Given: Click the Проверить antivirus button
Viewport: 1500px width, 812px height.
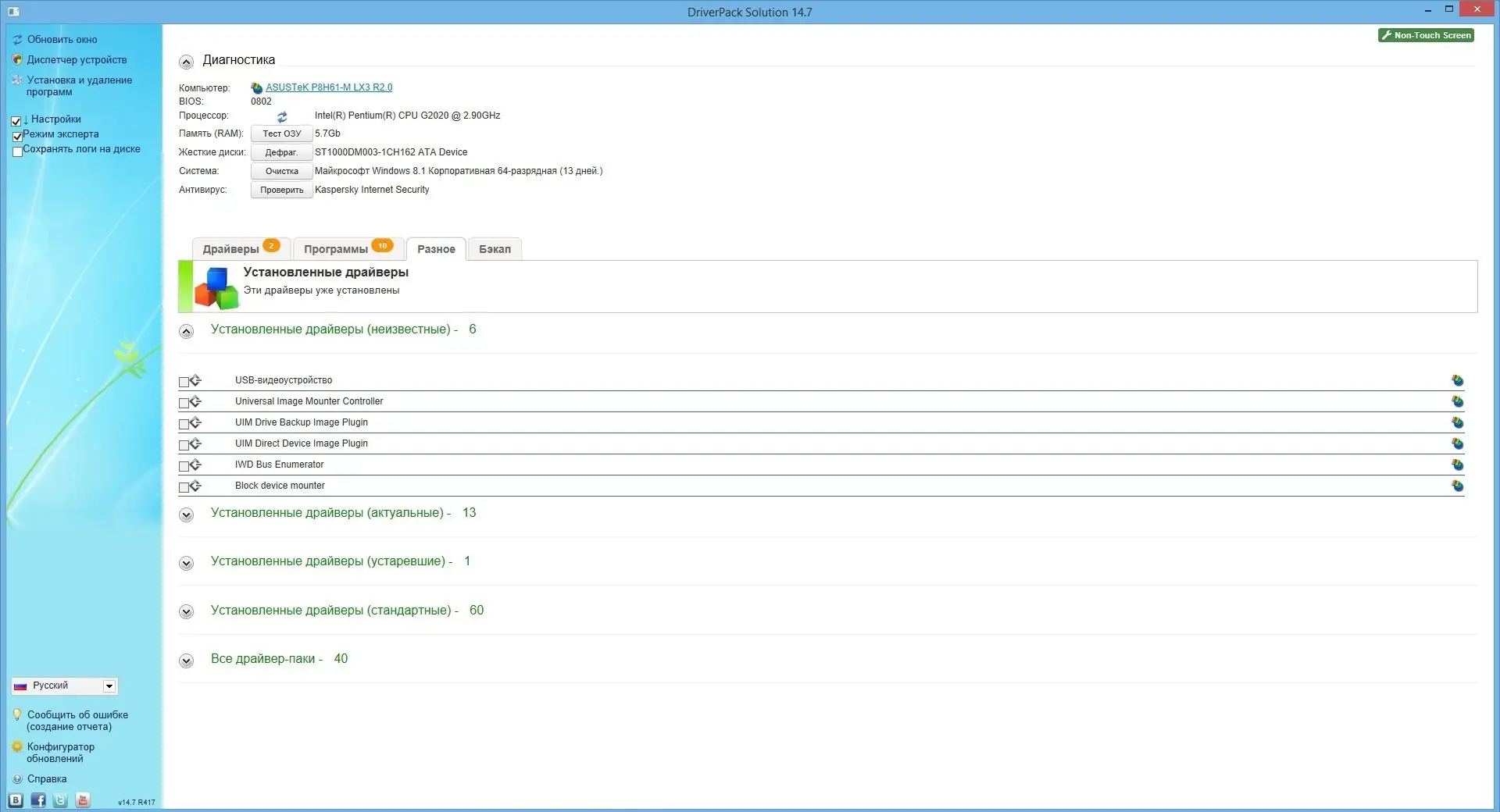Looking at the screenshot, I should point(281,190).
